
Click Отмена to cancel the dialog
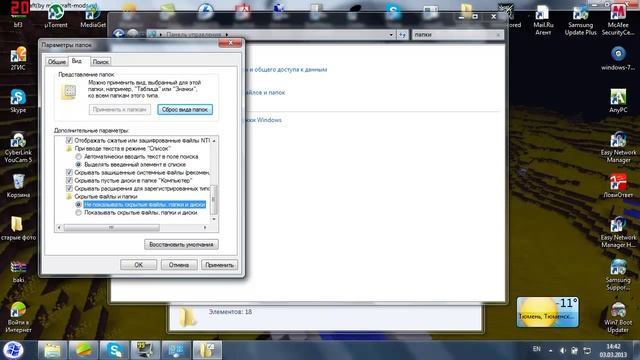(x=179, y=265)
